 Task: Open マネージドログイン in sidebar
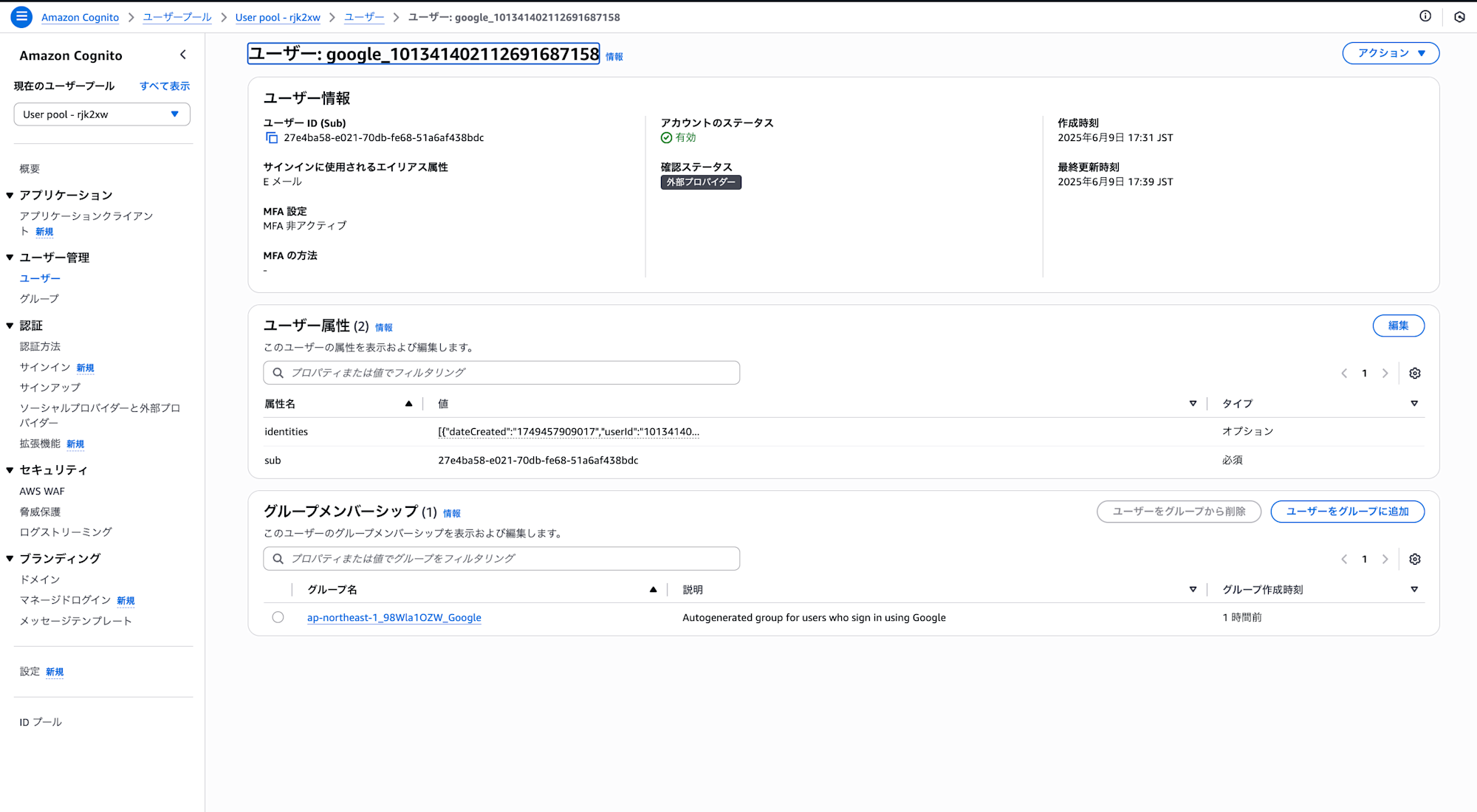(x=65, y=600)
